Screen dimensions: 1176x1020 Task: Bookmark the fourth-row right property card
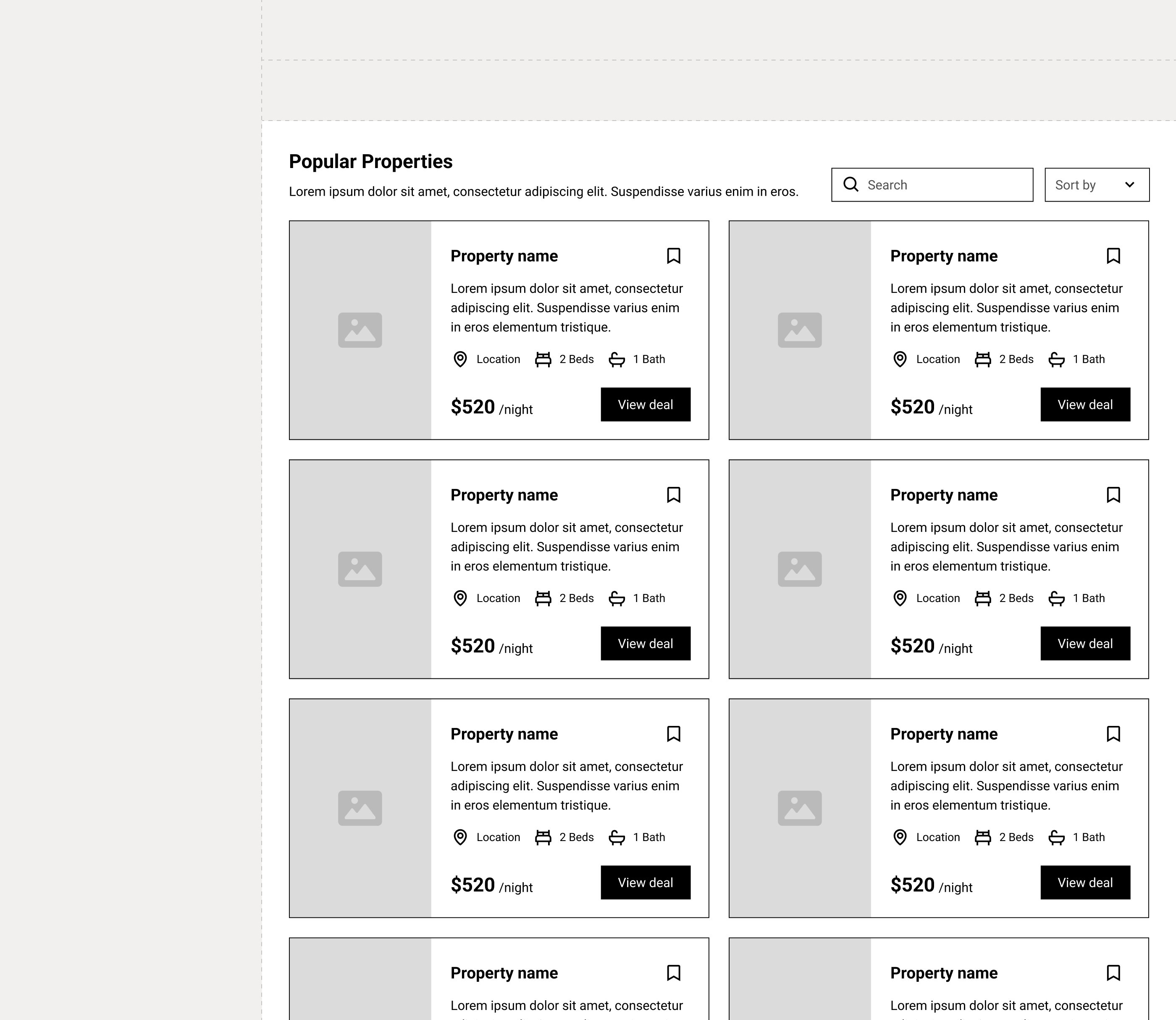click(x=1113, y=973)
